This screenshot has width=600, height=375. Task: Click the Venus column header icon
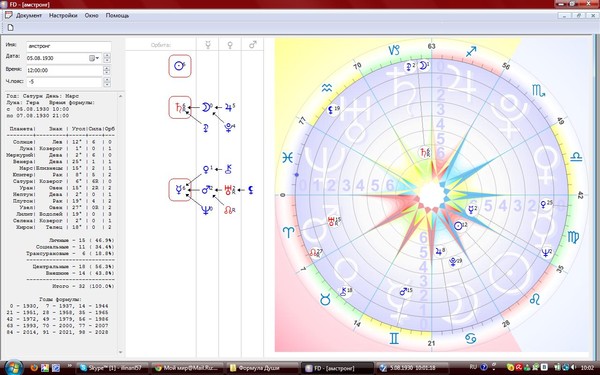pos(230,45)
